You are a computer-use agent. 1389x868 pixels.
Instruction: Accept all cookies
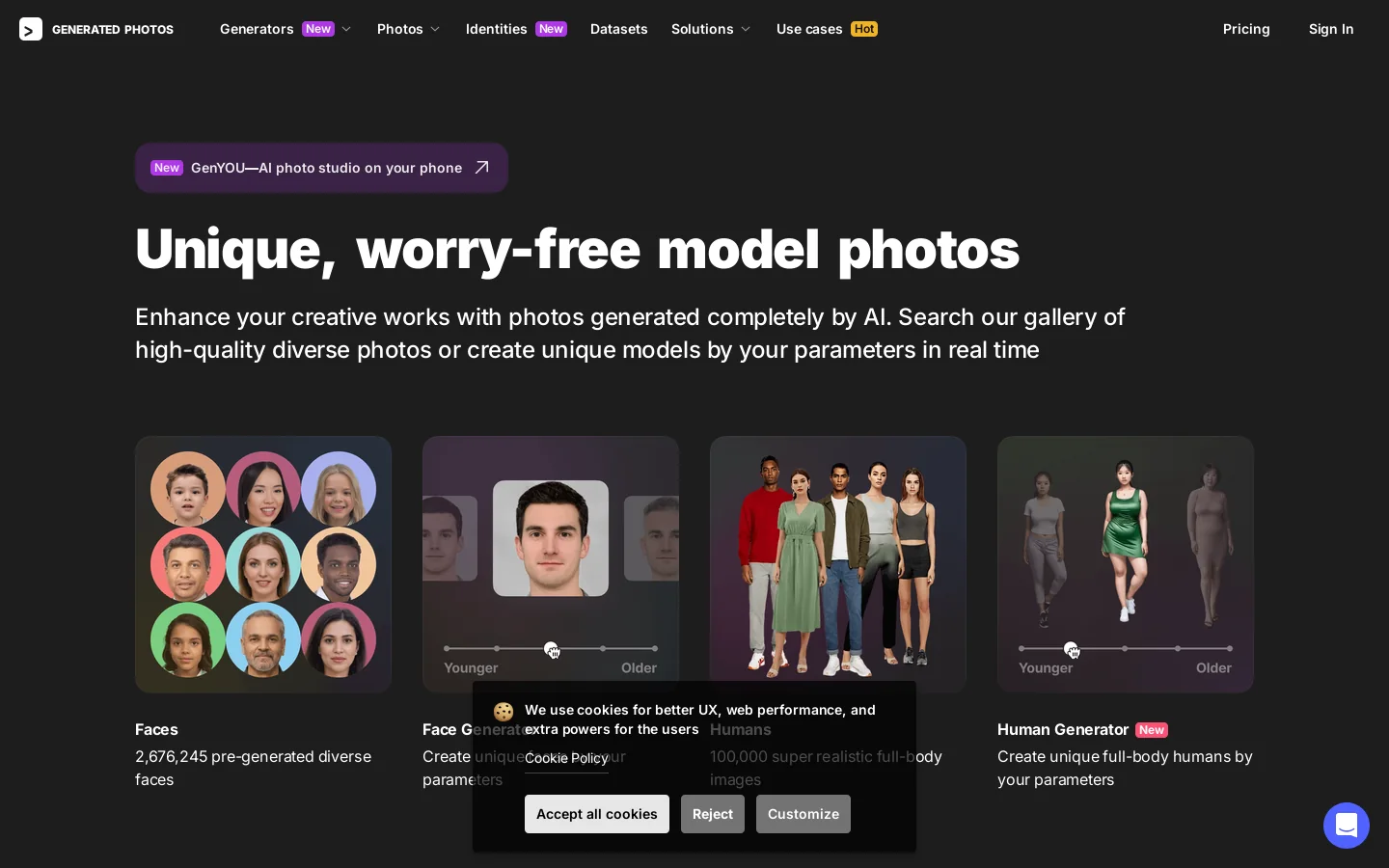597,814
